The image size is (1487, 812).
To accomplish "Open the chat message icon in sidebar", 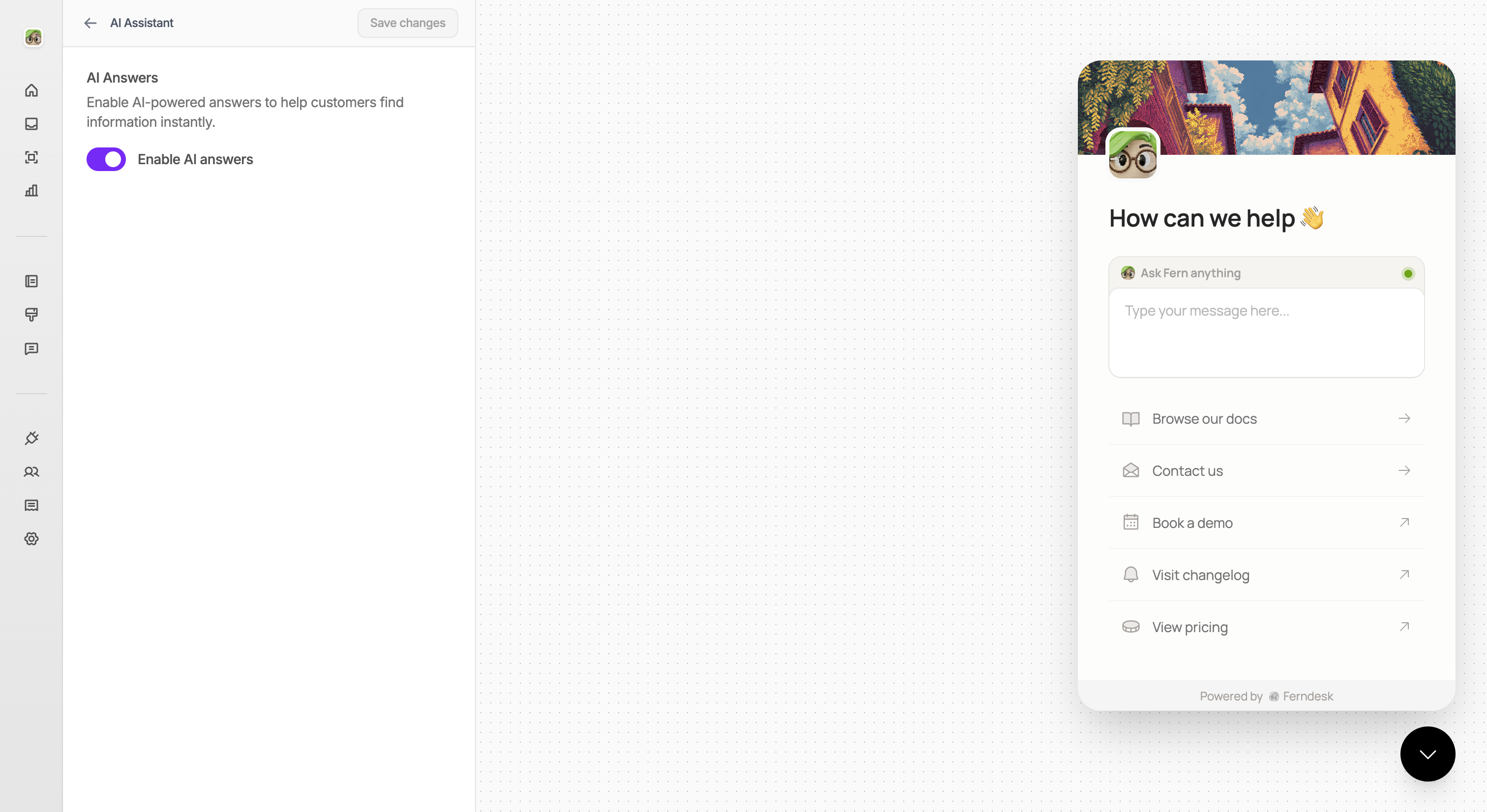I will 31,348.
